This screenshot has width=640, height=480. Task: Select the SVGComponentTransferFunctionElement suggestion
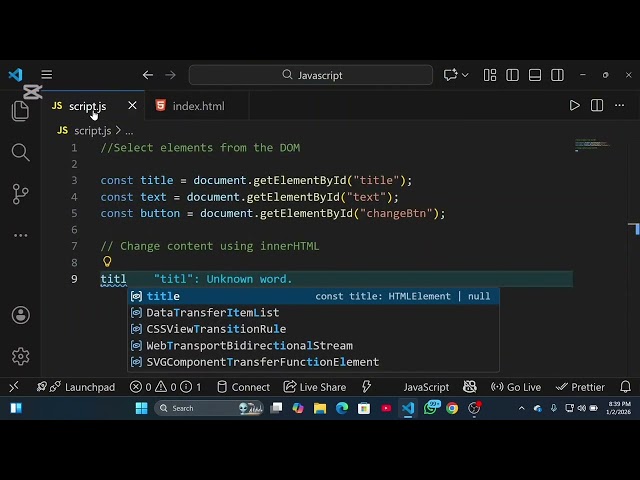pos(313,362)
